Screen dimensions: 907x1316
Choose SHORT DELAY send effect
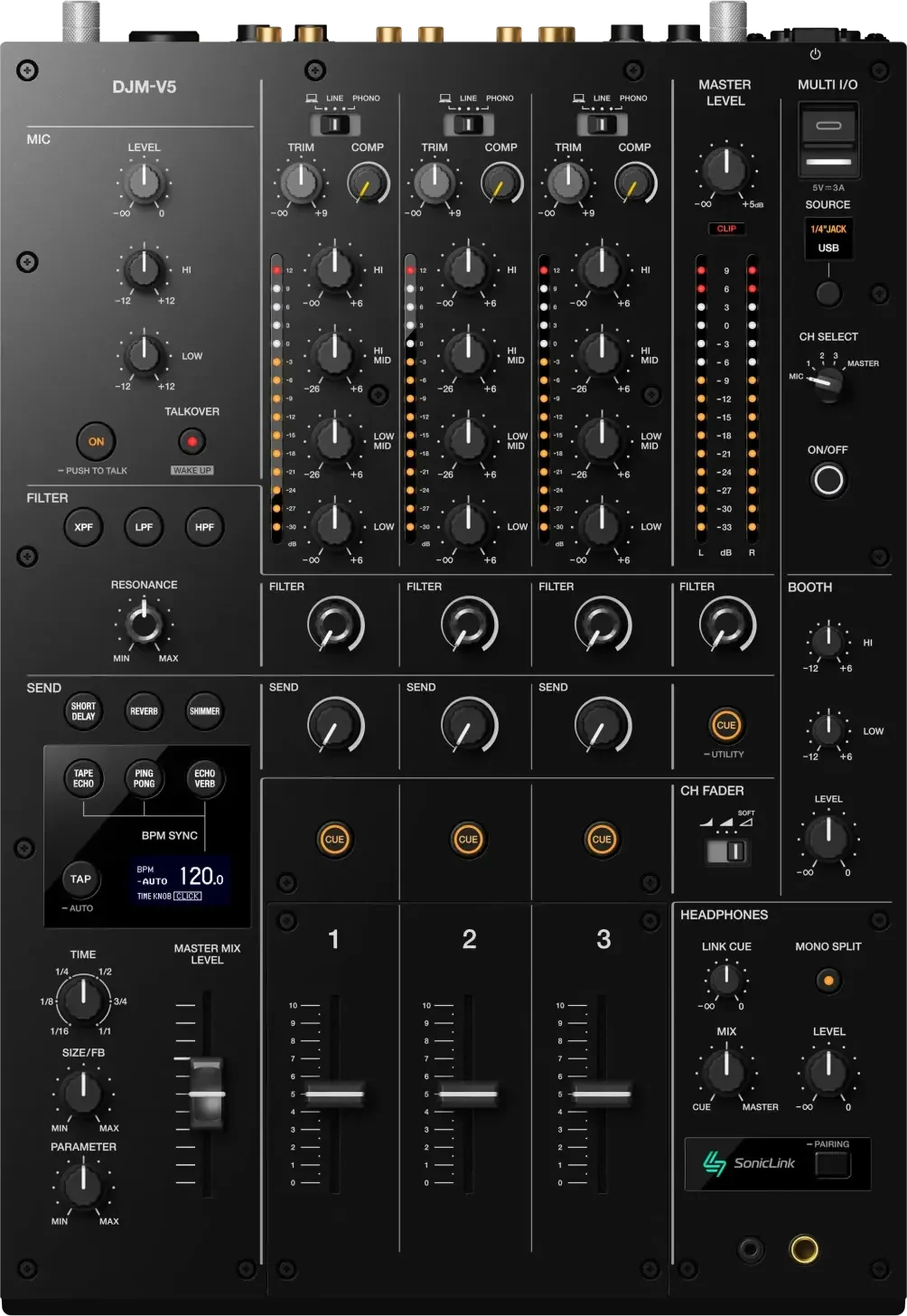pyautogui.click(x=83, y=711)
